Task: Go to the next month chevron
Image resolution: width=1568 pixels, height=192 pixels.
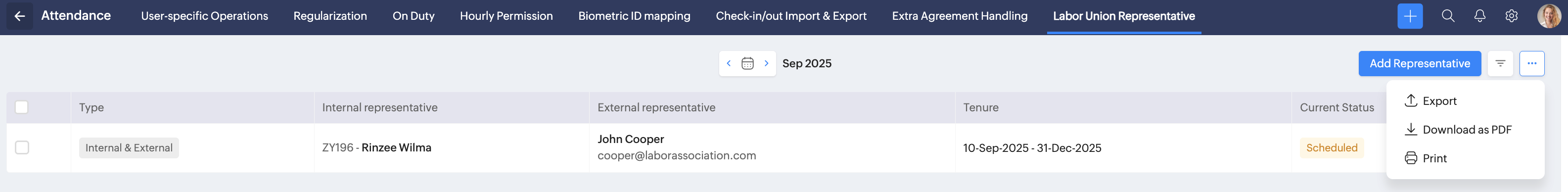Action: [x=766, y=63]
